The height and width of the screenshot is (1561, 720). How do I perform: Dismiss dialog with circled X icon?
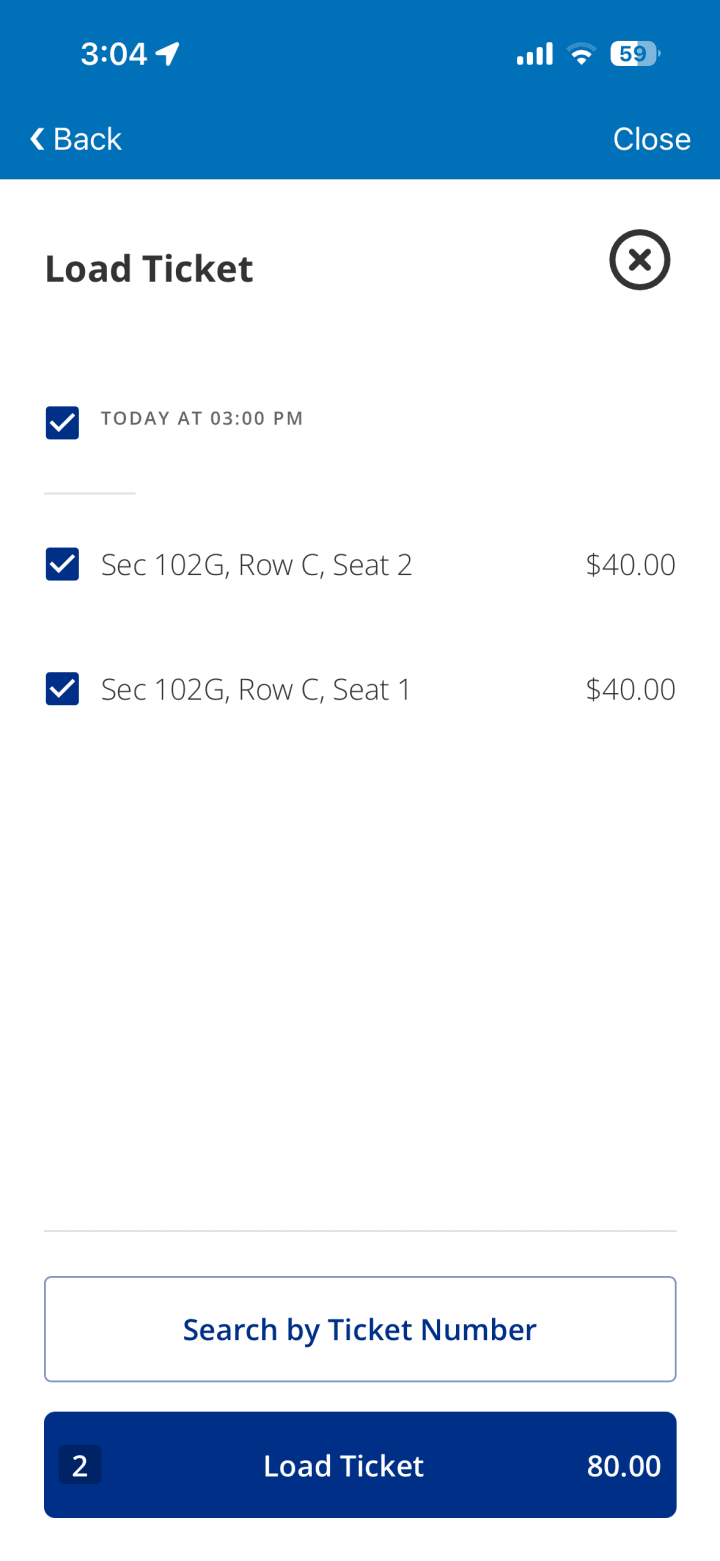pos(639,260)
